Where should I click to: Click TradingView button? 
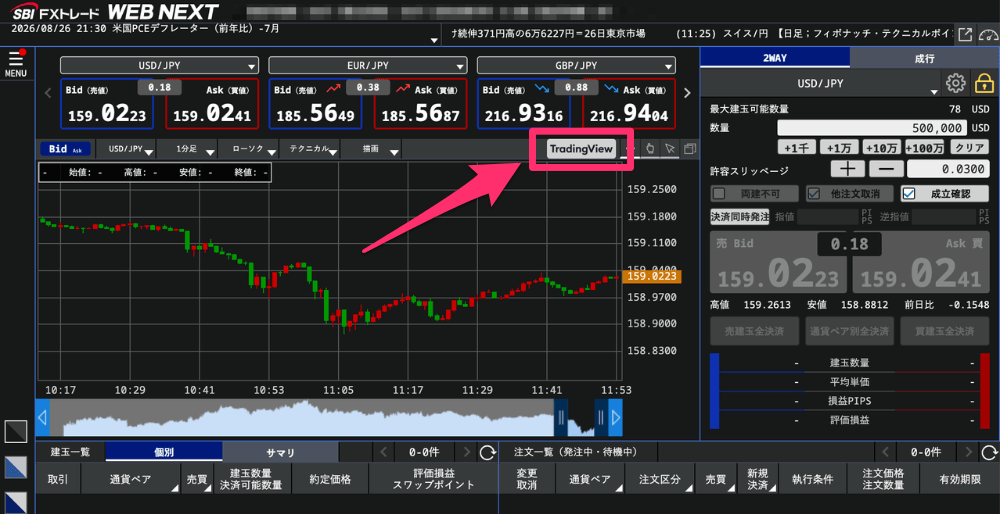tap(581, 149)
